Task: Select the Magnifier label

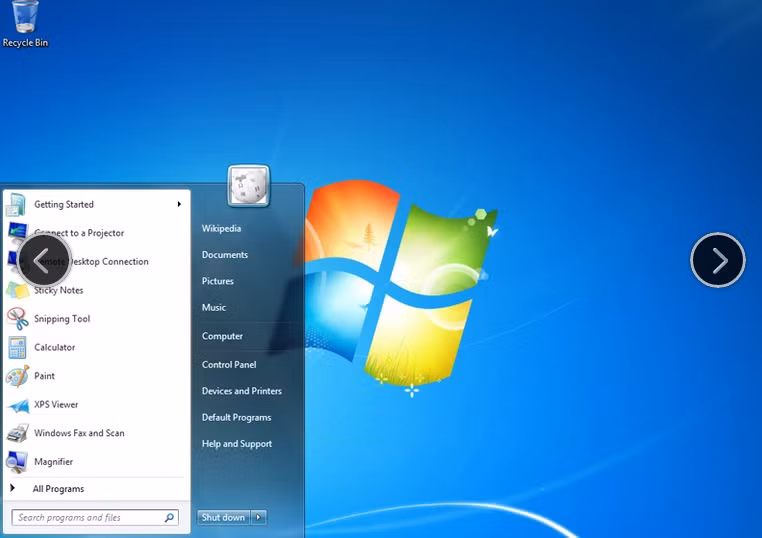Action: [x=53, y=462]
